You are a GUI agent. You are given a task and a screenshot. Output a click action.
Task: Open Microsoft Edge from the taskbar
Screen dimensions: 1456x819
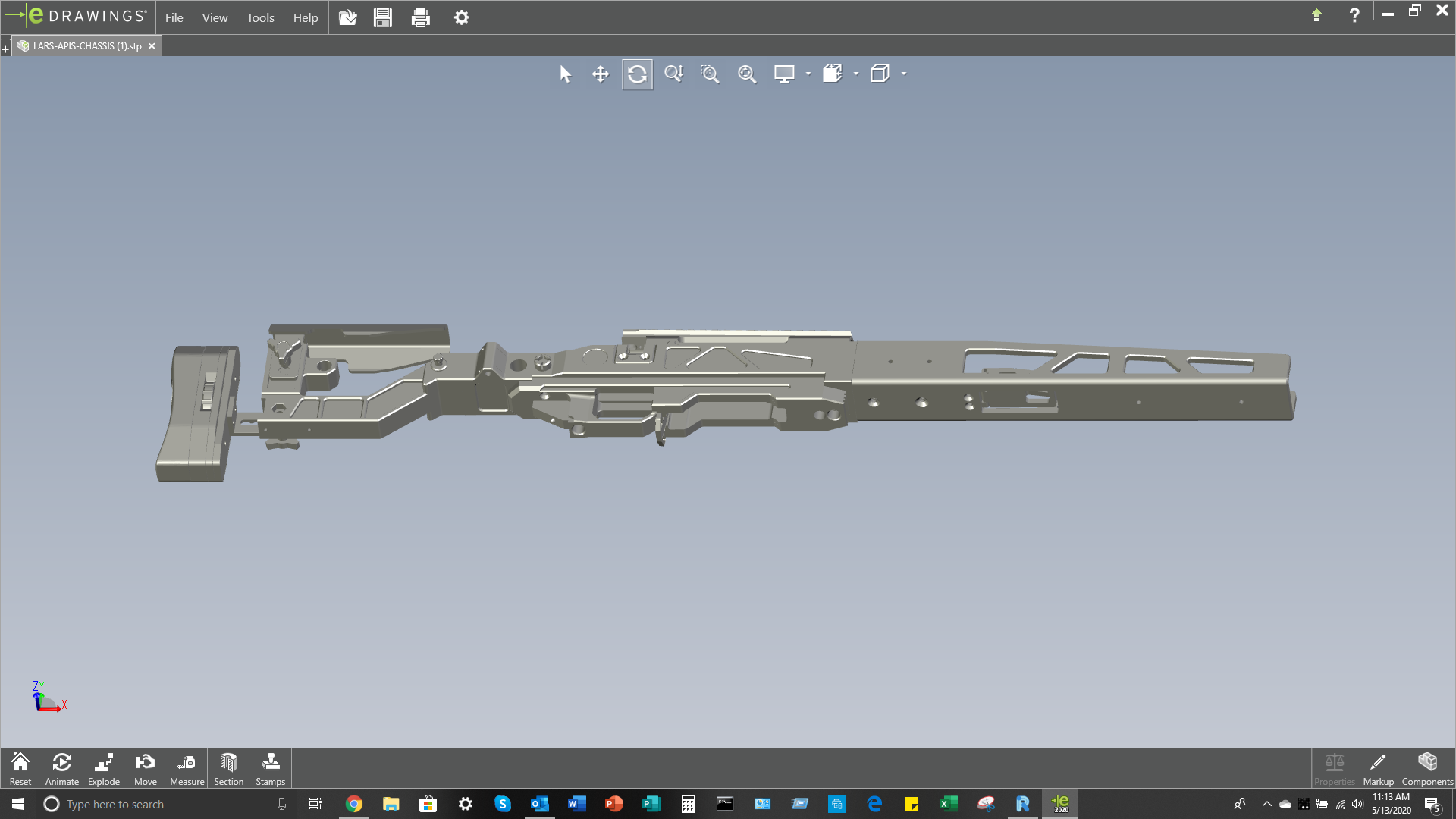click(x=874, y=804)
